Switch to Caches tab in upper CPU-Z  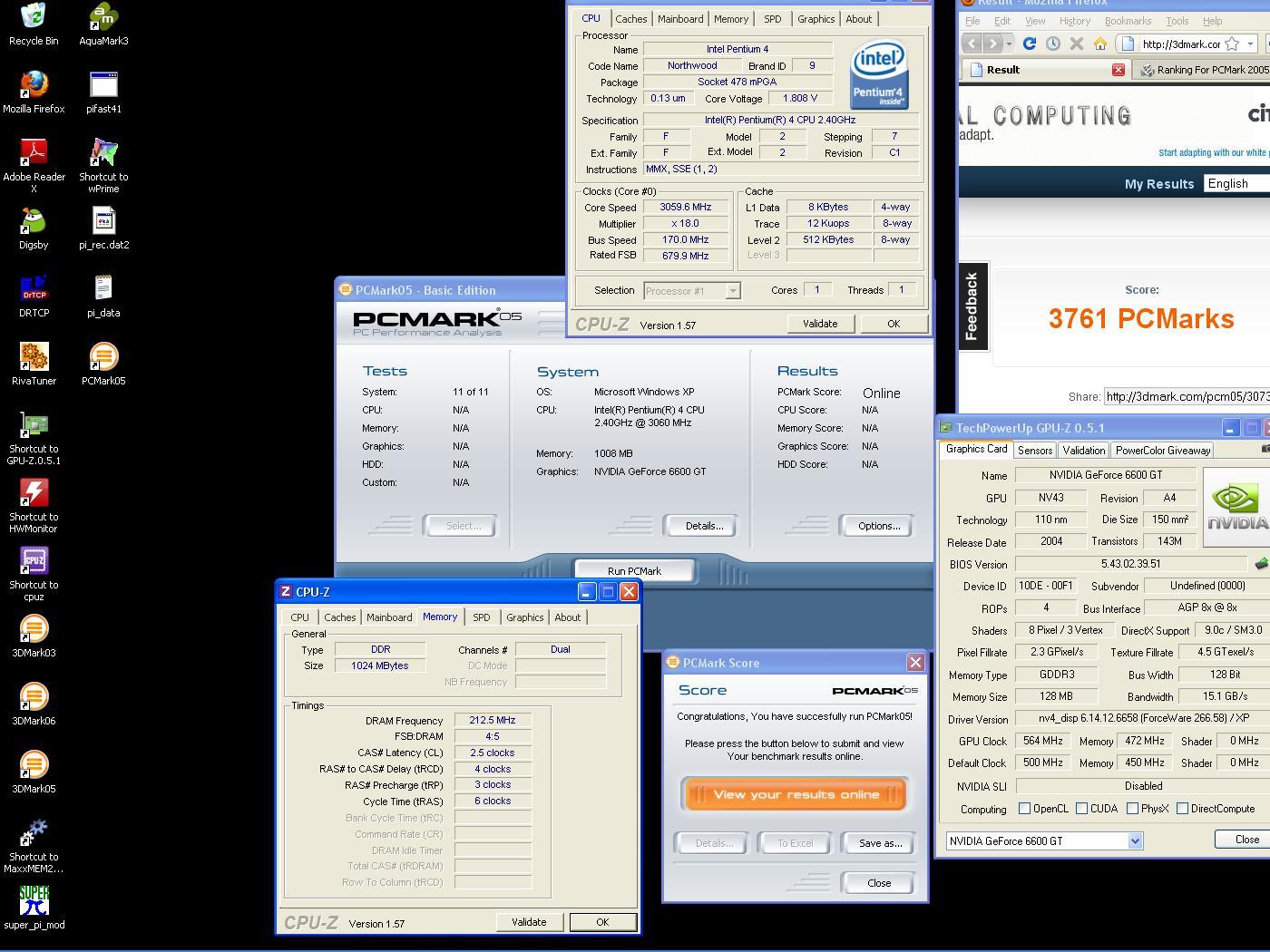pyautogui.click(x=631, y=19)
